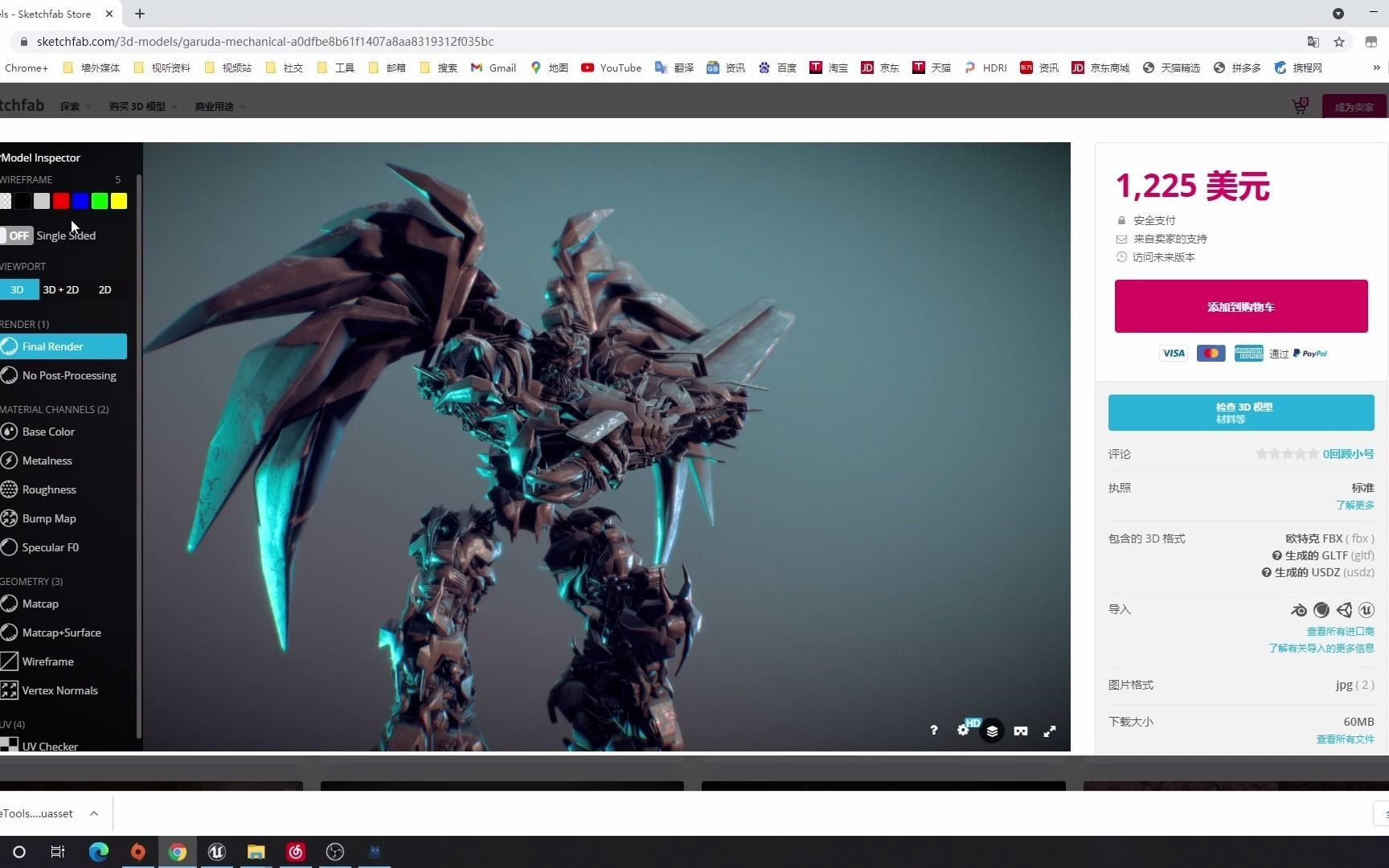1389x868 pixels.
Task: Open the Matcap geometry view
Action: pos(40,604)
